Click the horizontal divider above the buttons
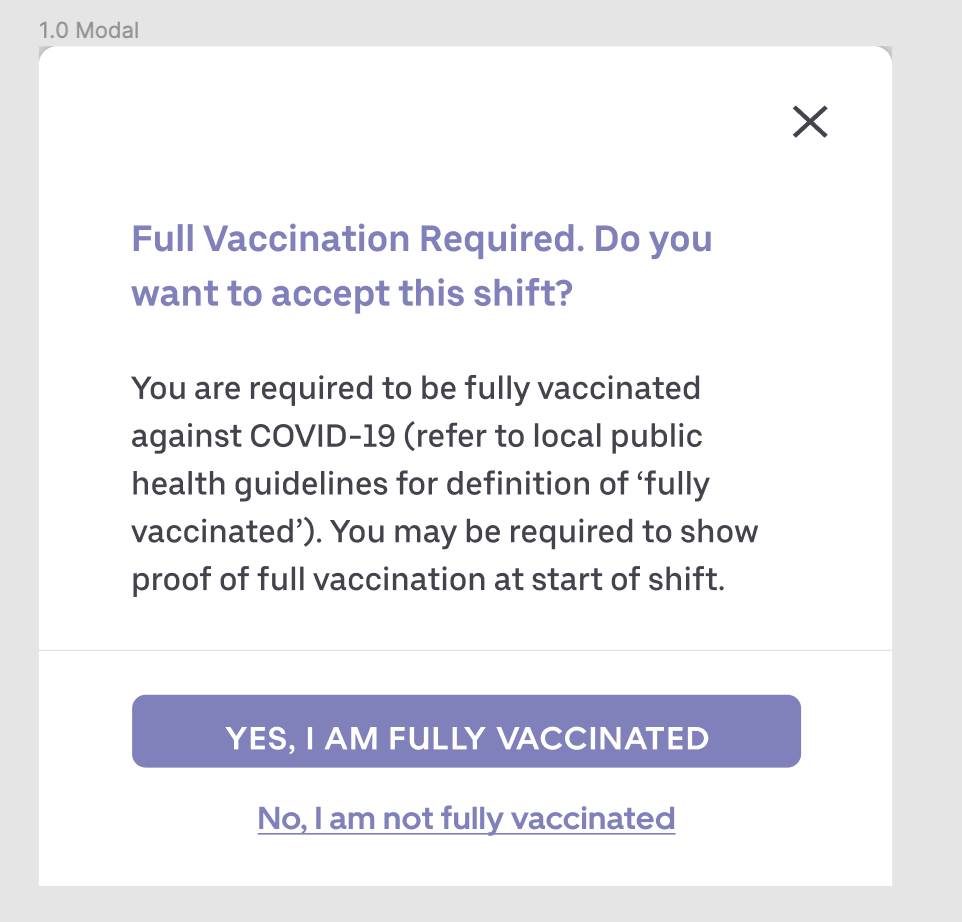Viewport: 962px width, 922px height. coord(465,650)
